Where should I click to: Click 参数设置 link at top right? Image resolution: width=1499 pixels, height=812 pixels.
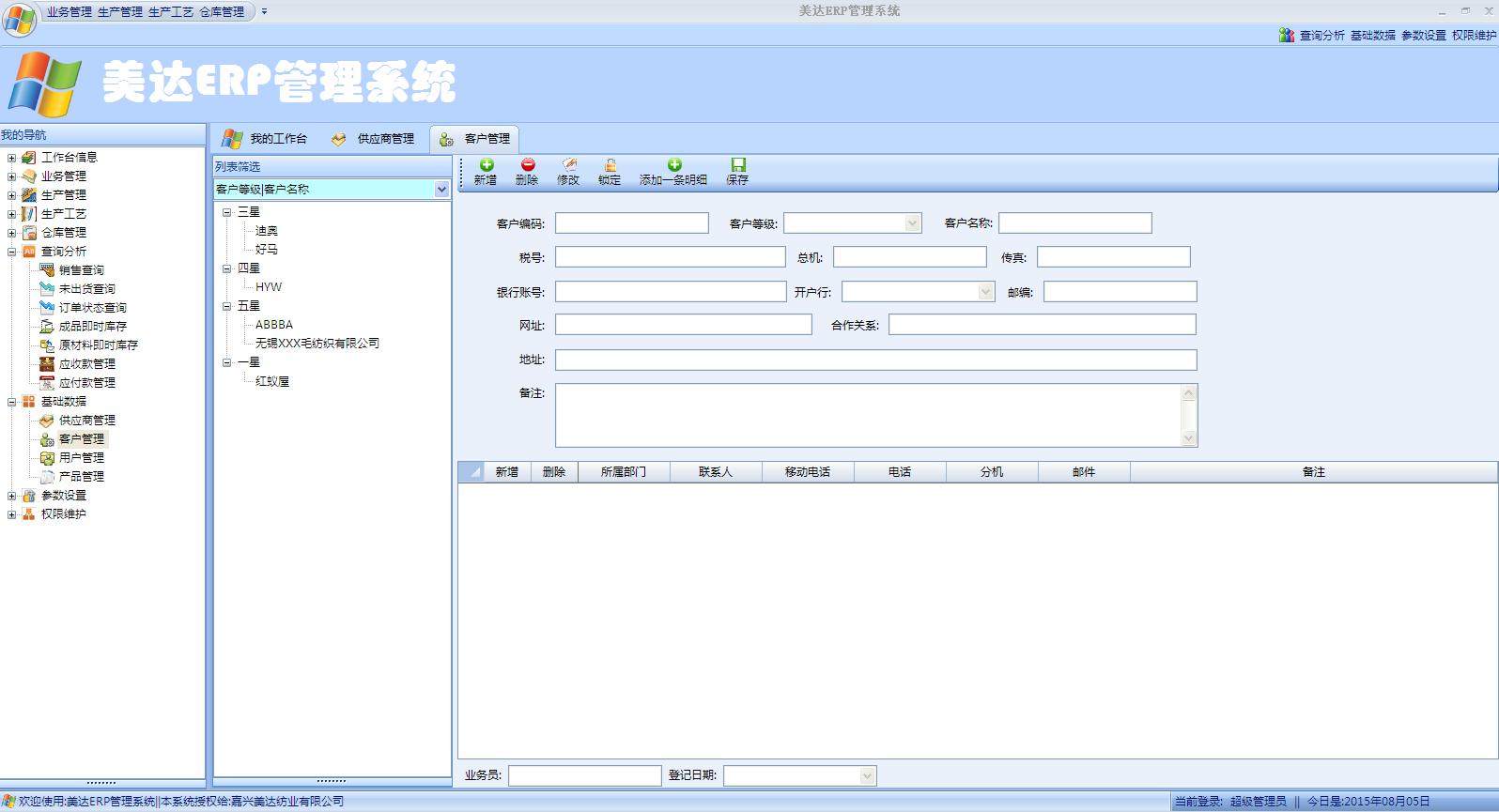[1424, 36]
